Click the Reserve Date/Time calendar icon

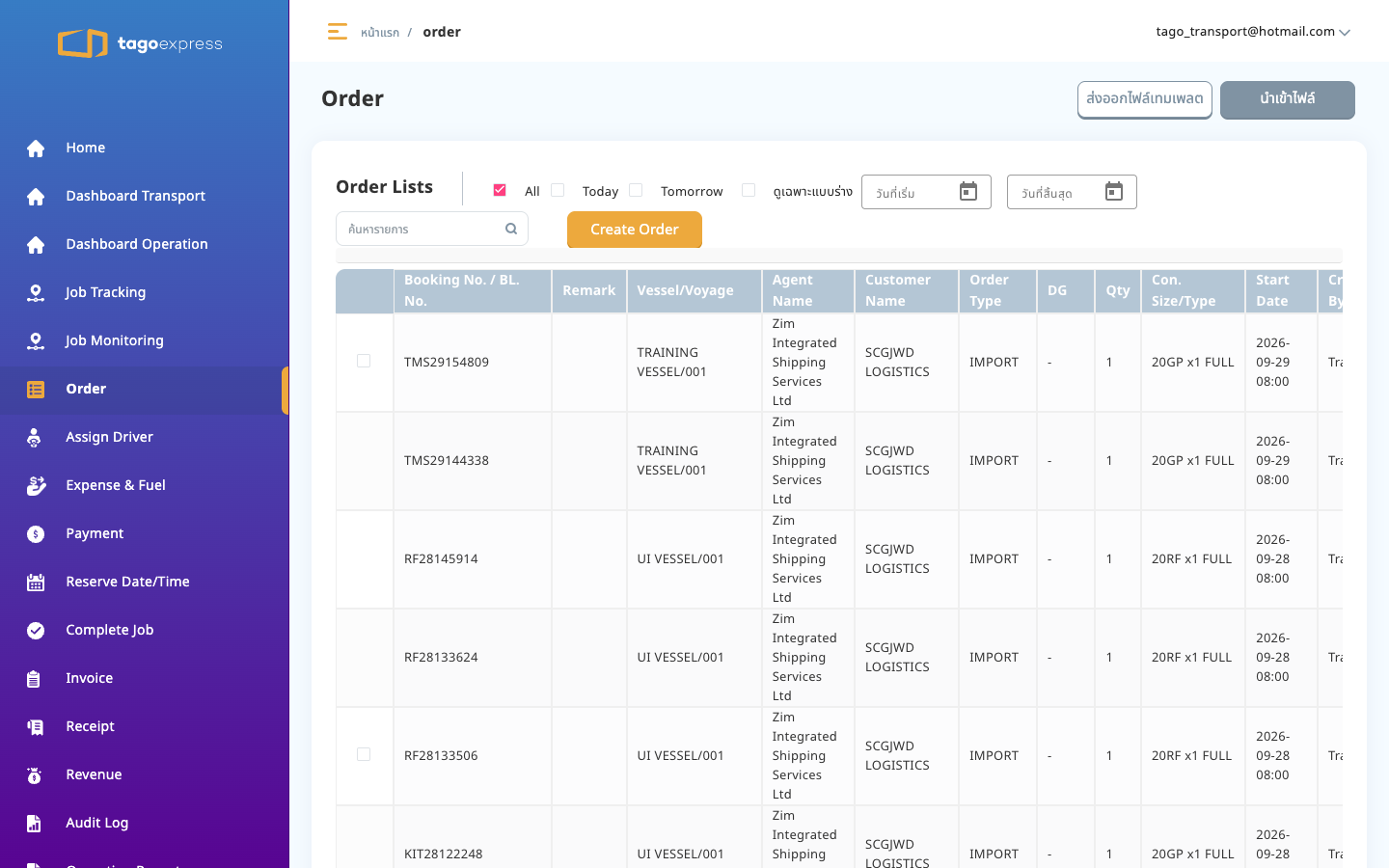36,582
